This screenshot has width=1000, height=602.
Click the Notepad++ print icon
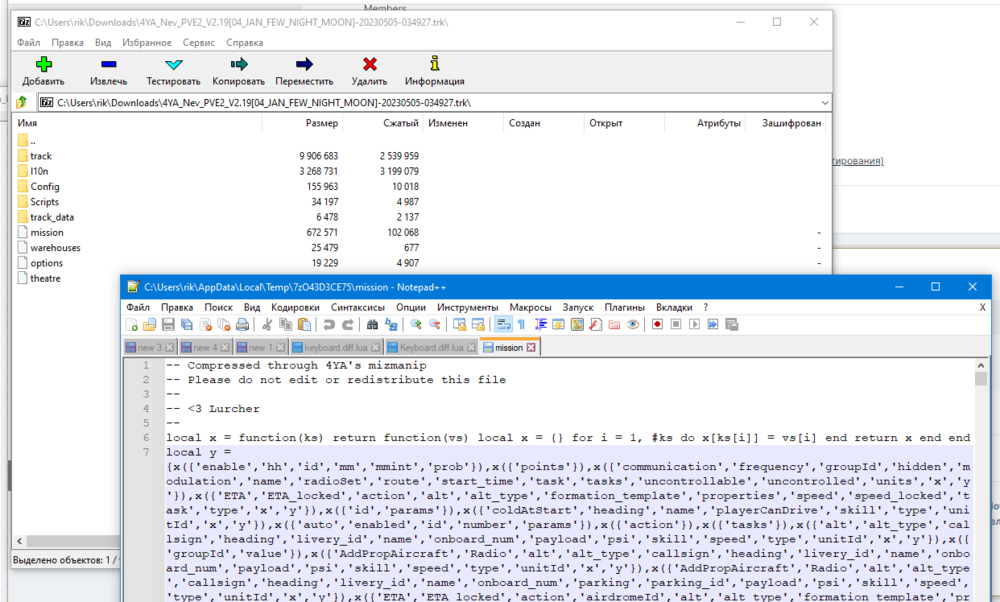[x=241, y=325]
